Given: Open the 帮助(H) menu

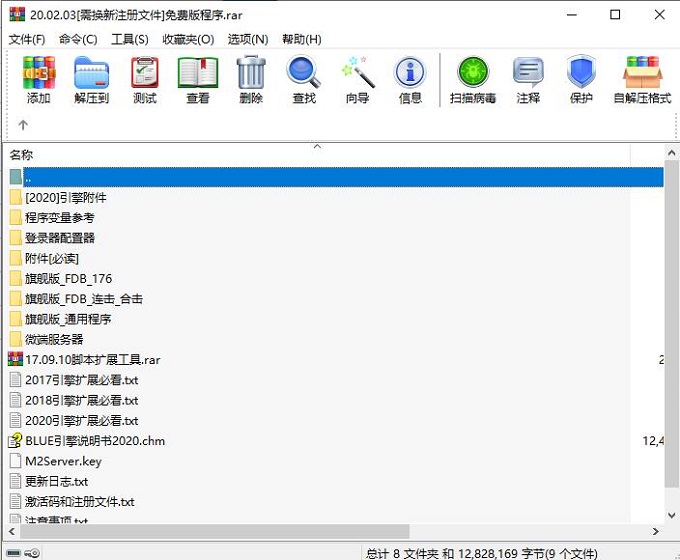Looking at the screenshot, I should tap(302, 39).
